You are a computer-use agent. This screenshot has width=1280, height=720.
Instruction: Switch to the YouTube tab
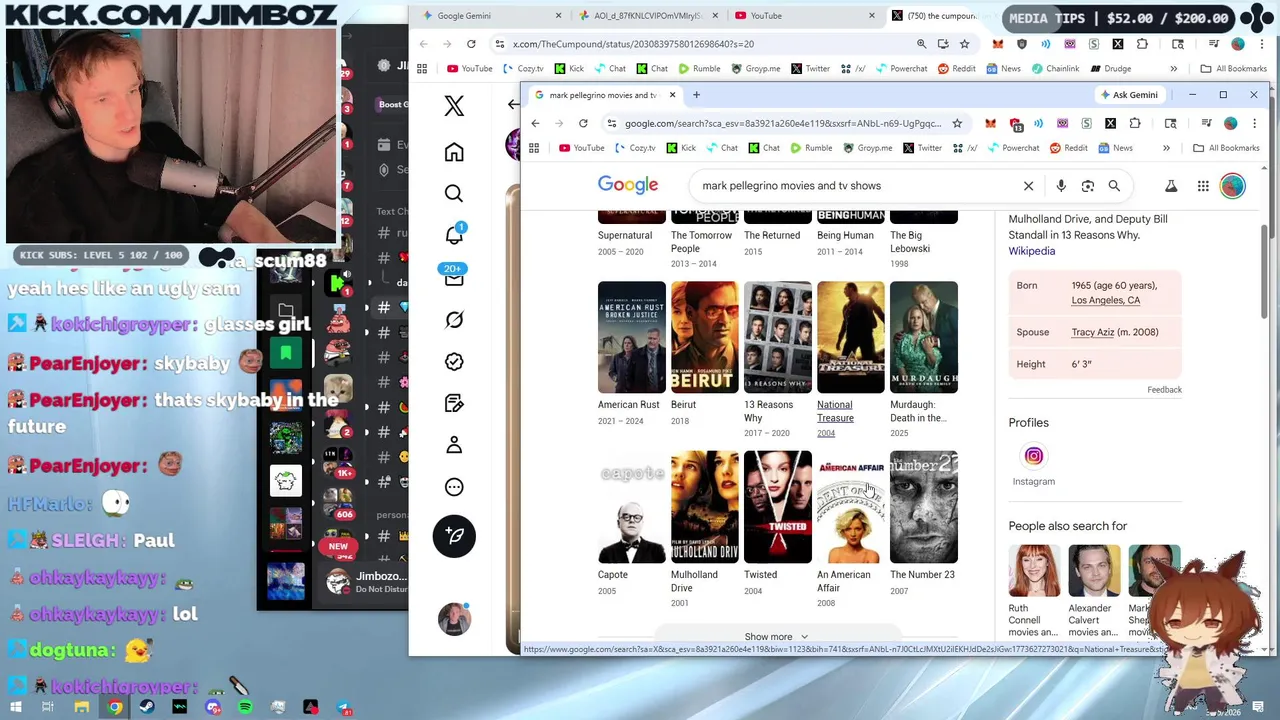(800, 16)
